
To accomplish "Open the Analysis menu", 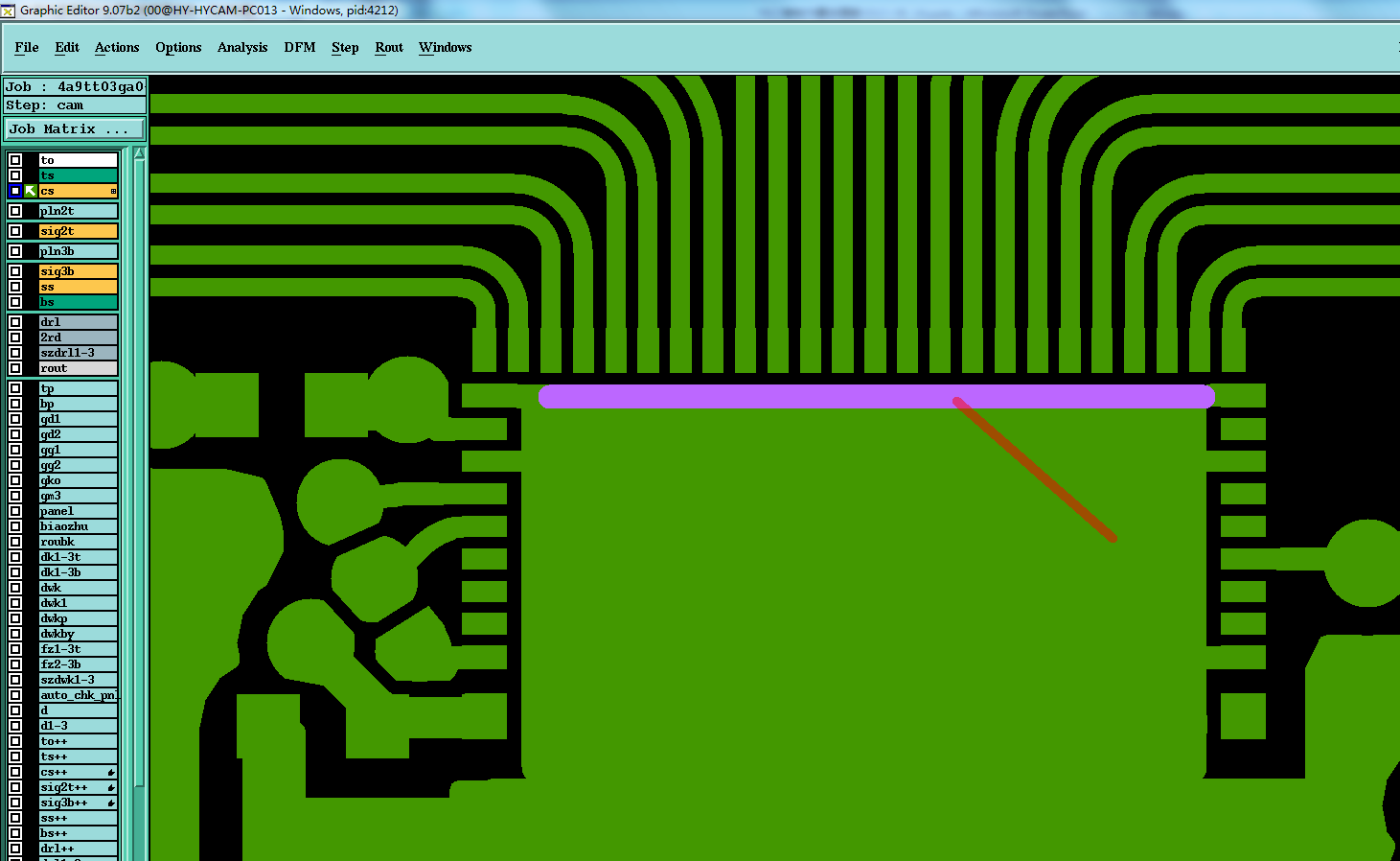I will click(x=242, y=47).
